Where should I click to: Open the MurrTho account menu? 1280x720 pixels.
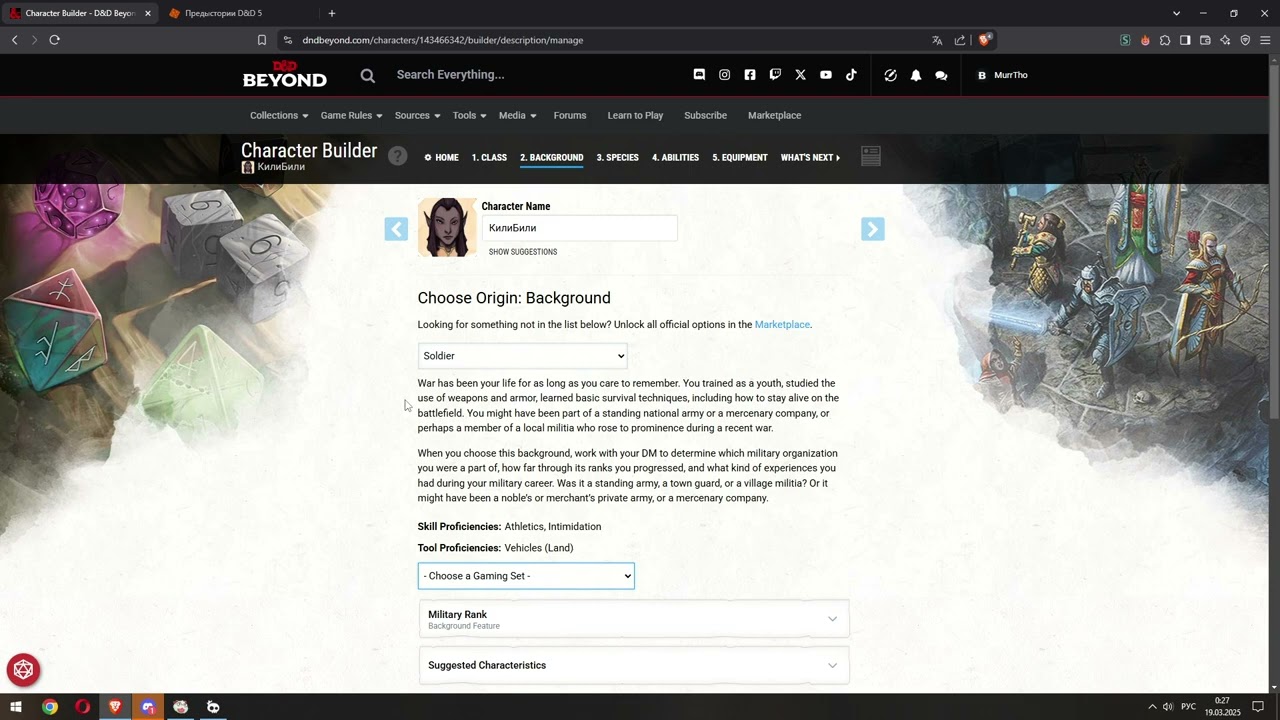pos(1002,75)
